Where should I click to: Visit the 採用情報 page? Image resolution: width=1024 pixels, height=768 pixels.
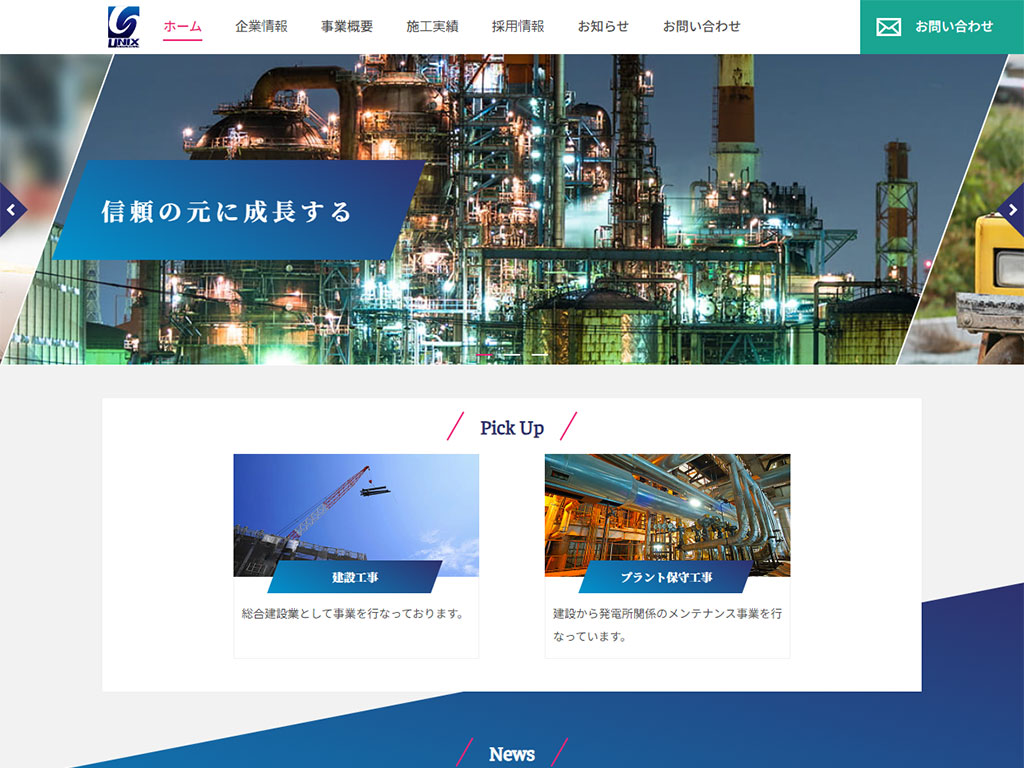click(x=518, y=26)
